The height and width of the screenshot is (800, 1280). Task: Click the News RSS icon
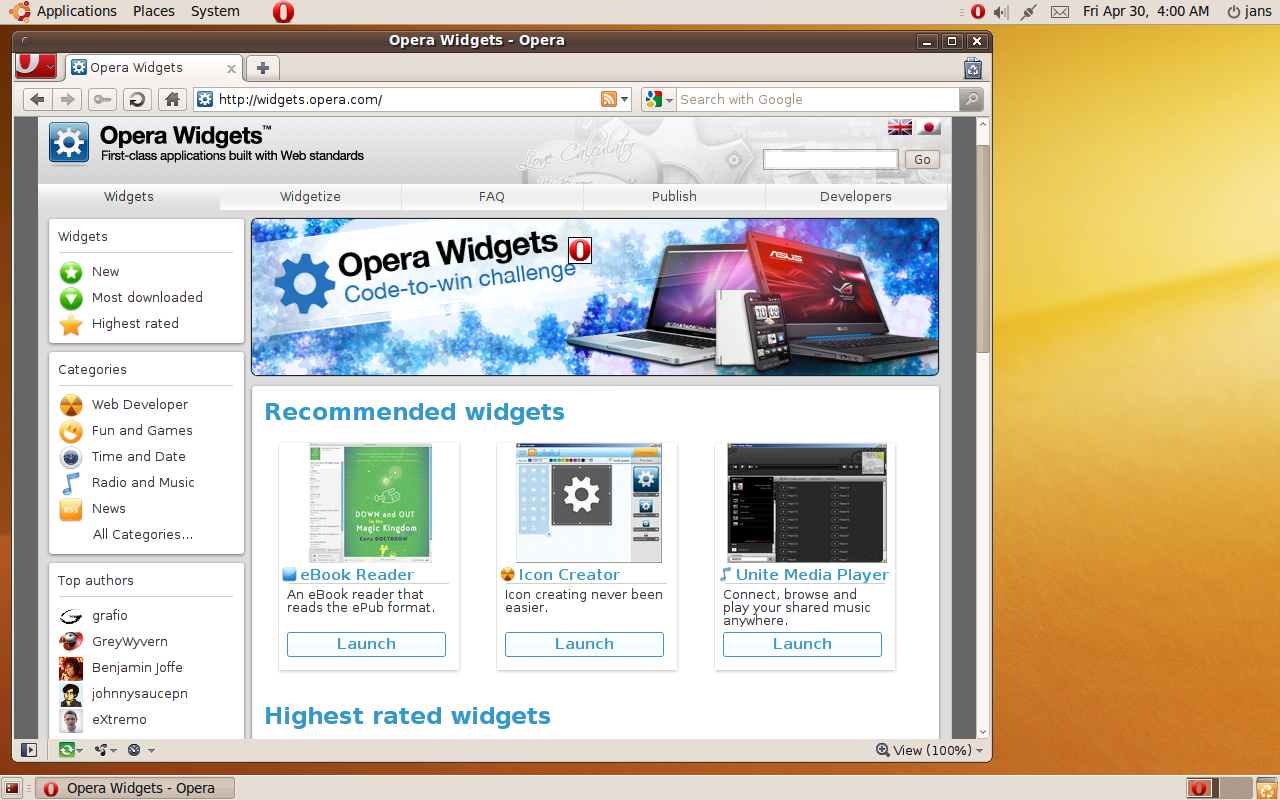tap(71, 509)
